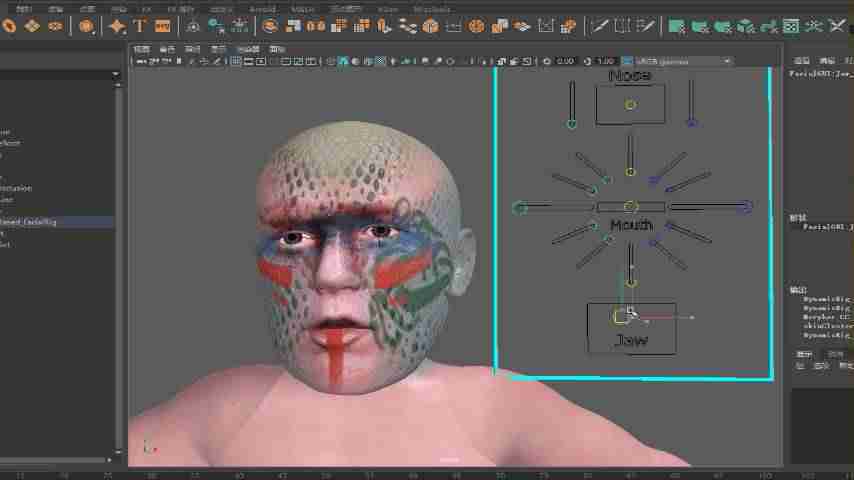Toggle highlighted smooth shading icon in panel toolbar
The width and height of the screenshot is (854, 480).
(343, 62)
